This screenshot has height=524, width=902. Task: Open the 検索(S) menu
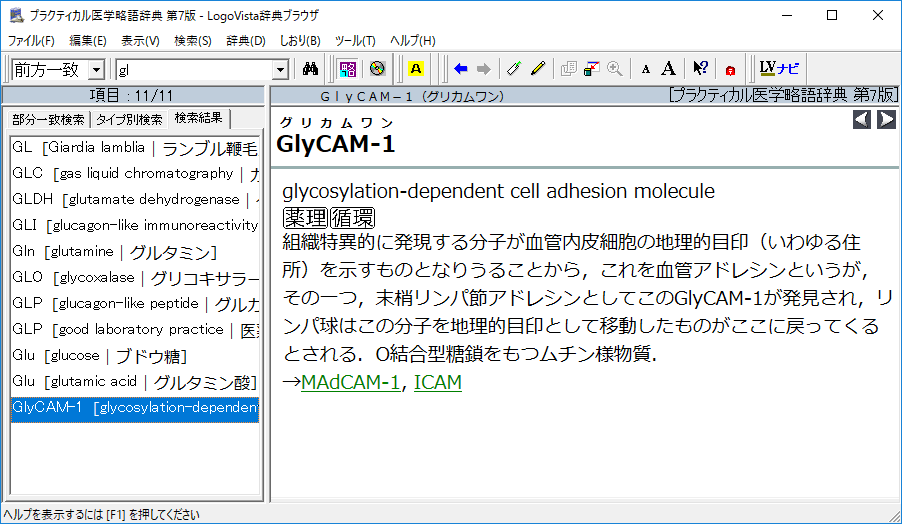tap(193, 41)
